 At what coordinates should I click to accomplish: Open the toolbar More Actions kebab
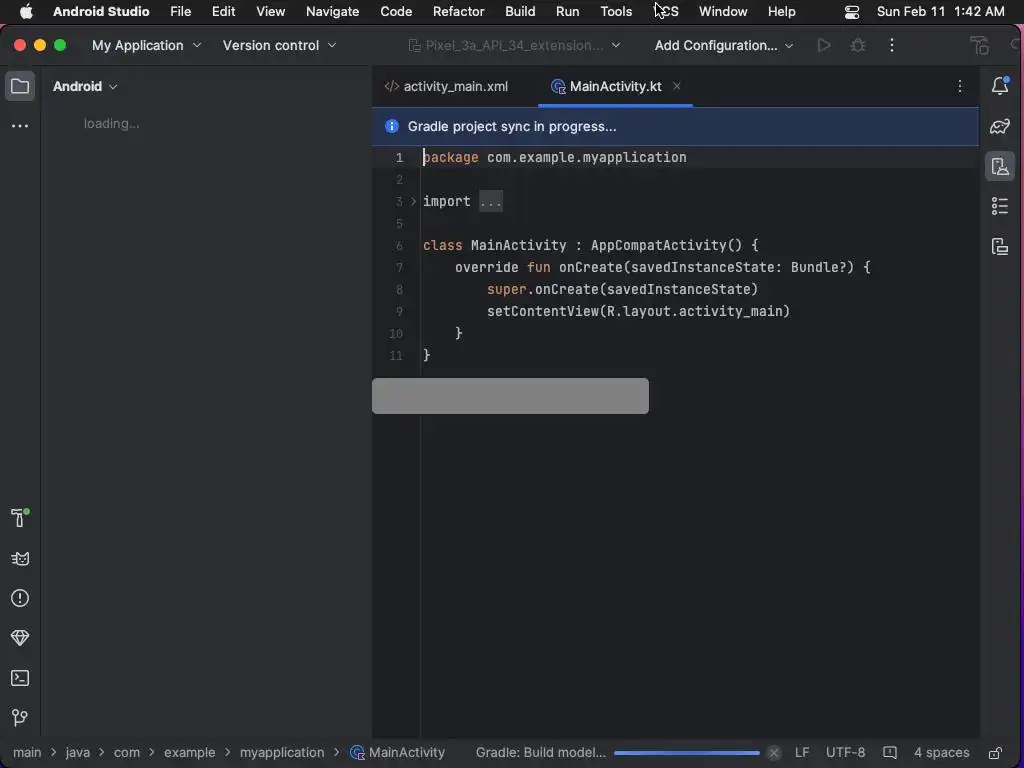click(x=892, y=45)
